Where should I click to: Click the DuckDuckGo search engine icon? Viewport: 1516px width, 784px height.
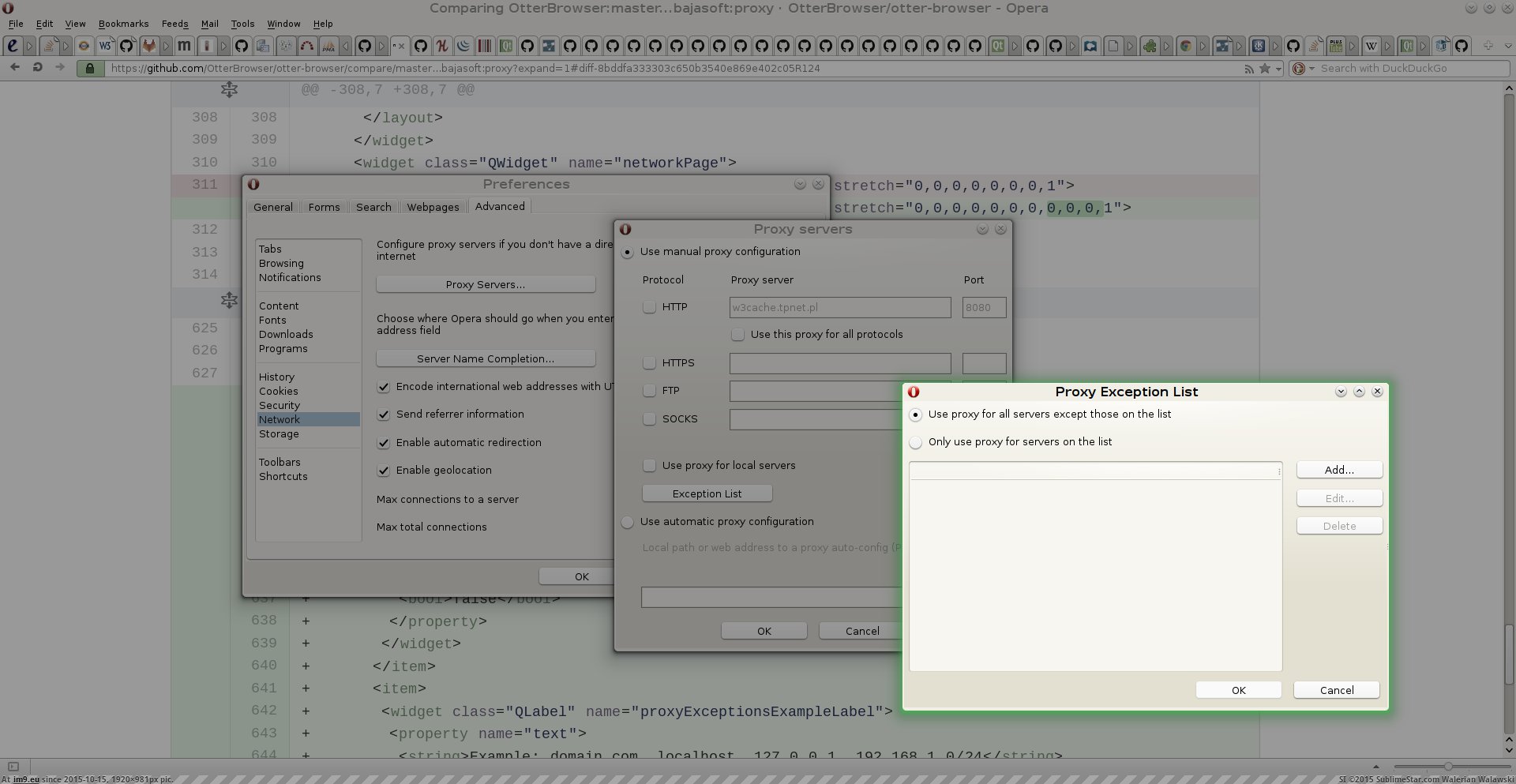1299,69
